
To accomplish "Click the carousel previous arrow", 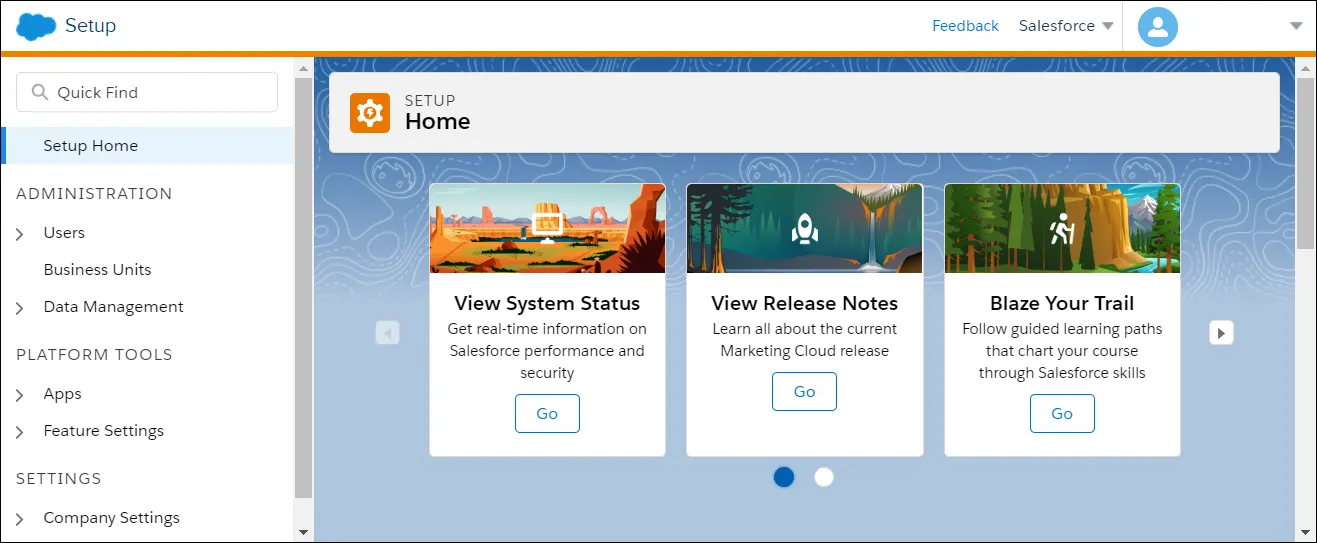I will (388, 332).
